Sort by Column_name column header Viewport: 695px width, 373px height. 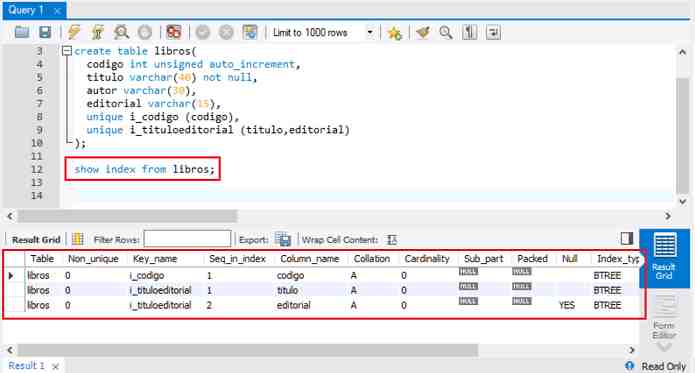(309, 259)
